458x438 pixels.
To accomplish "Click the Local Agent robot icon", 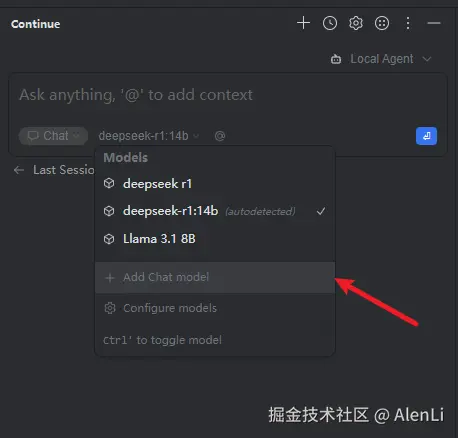I will (336, 59).
